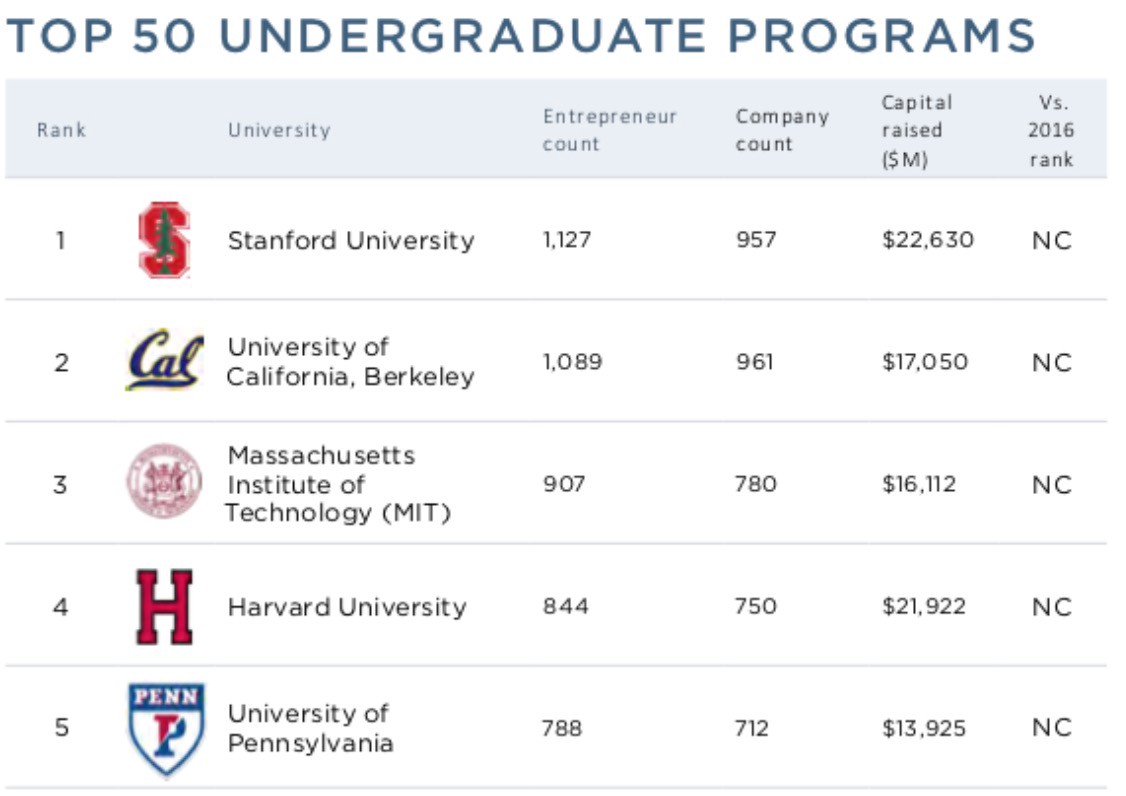
Task: Click the Vs. 2016 rank header
Action: [1051, 130]
